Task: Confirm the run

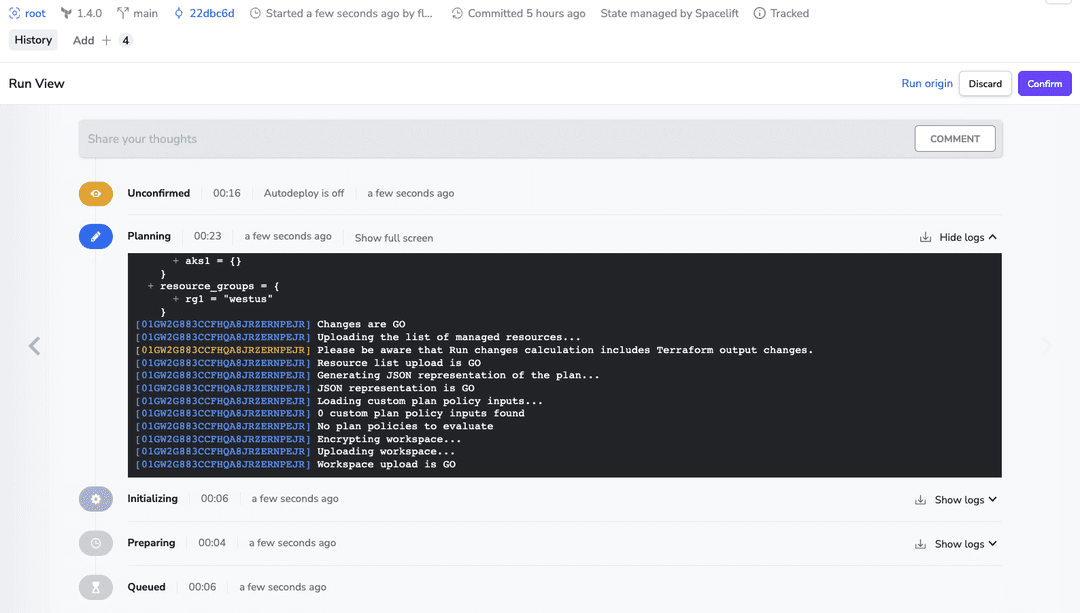Action: pyautogui.click(x=1044, y=83)
